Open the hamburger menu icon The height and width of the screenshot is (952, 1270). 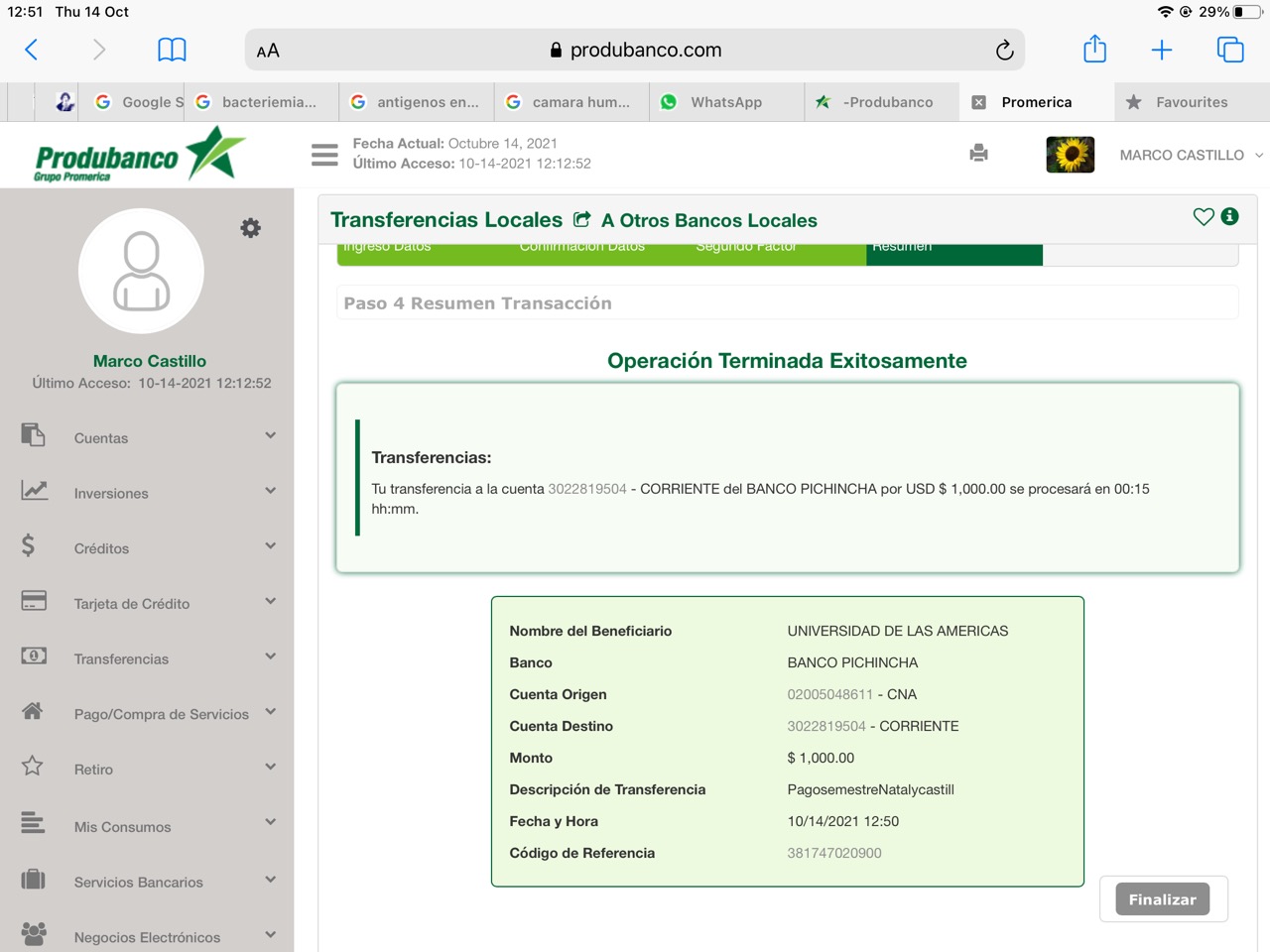(324, 155)
